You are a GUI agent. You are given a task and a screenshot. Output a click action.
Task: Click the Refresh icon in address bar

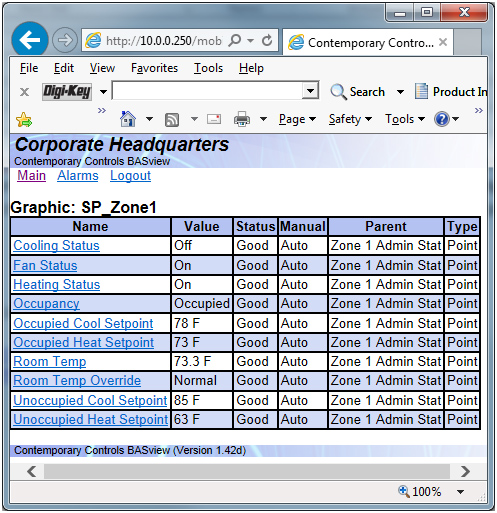tap(267, 41)
